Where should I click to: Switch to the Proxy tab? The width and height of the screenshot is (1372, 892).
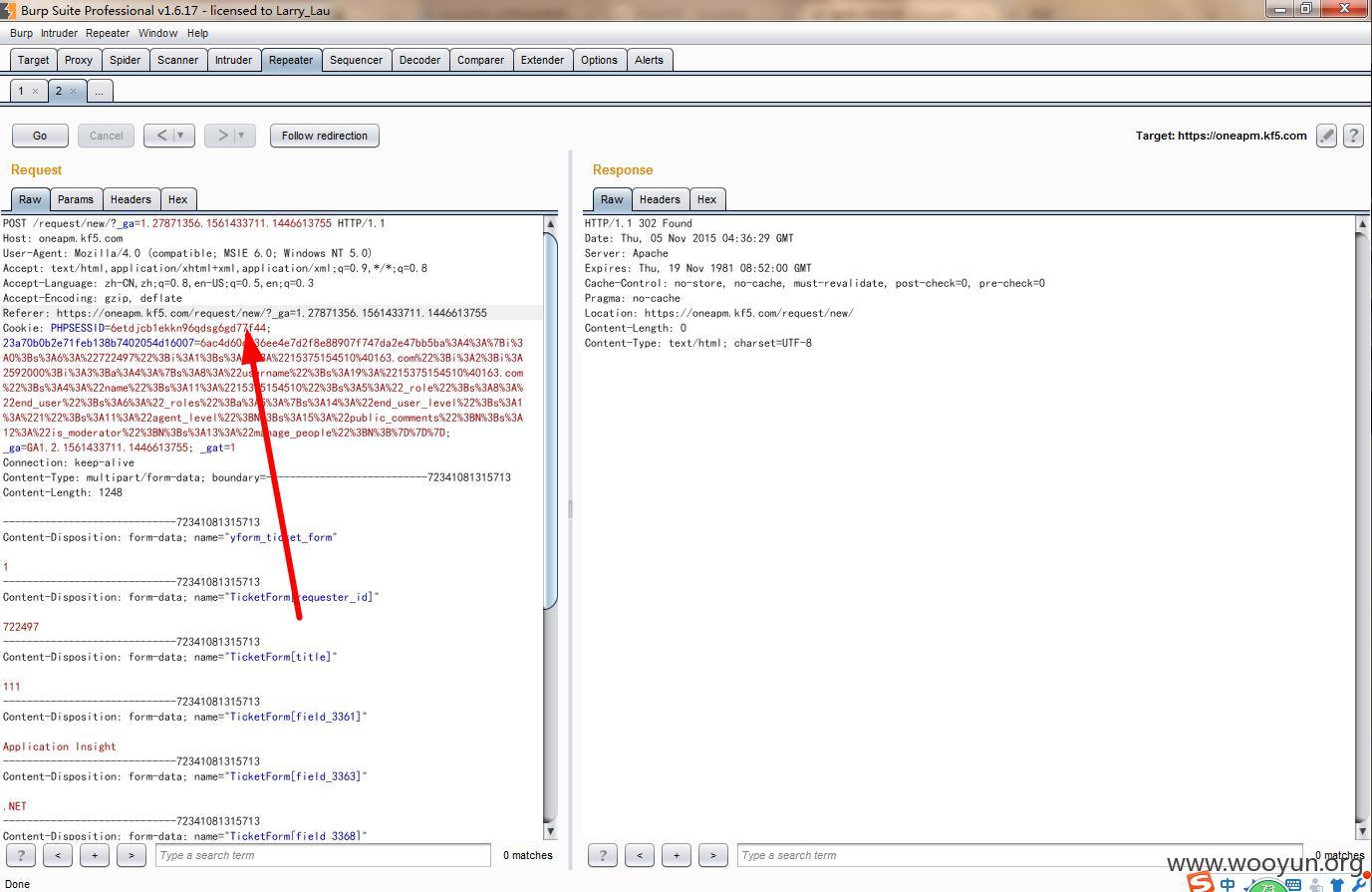(79, 60)
